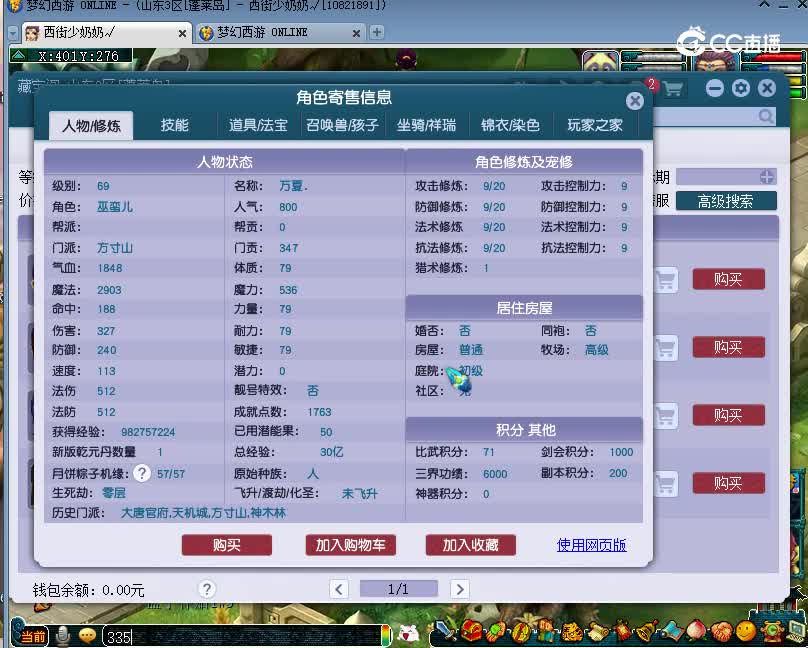The height and width of the screenshot is (648, 808).
Task: Open the scroll task icon in bottom toolbar
Action: click(x=598, y=632)
